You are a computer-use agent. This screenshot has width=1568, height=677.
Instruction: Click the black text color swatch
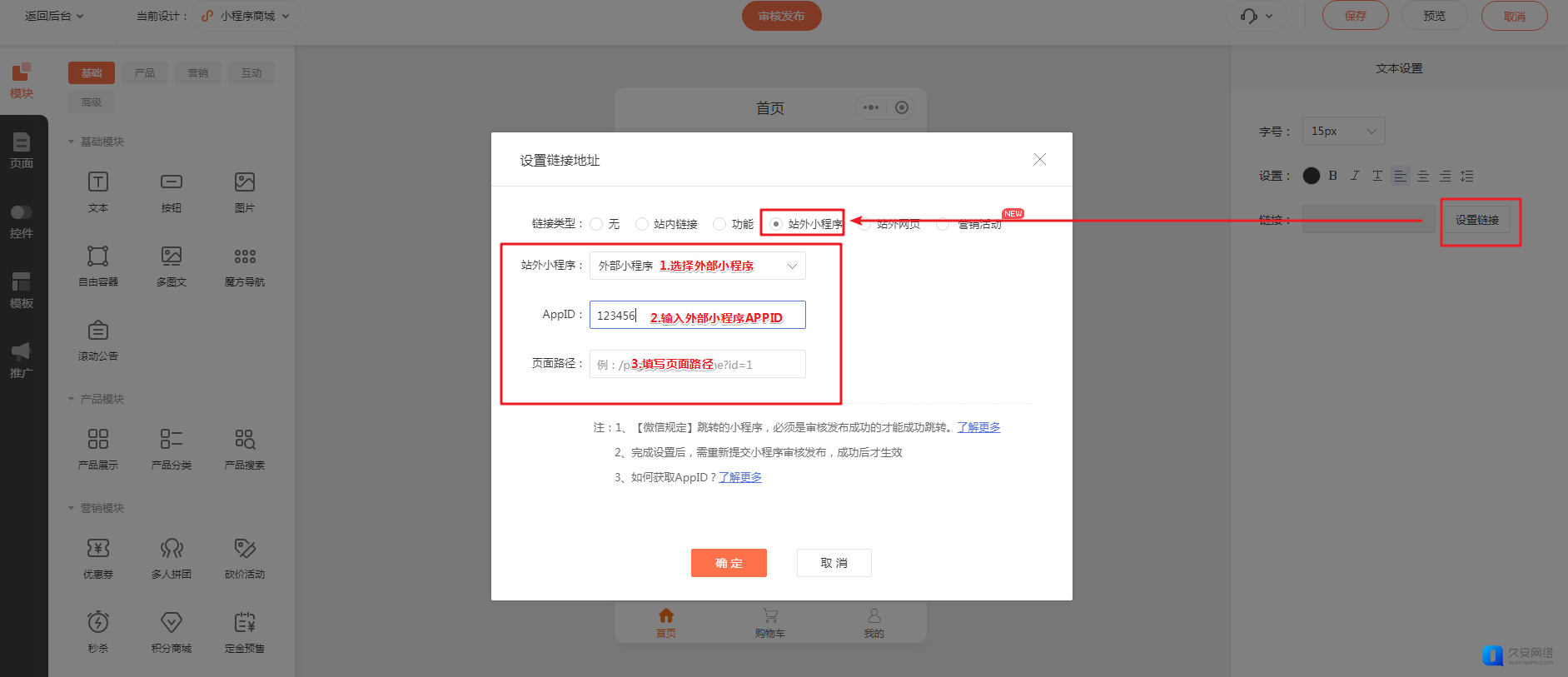[x=1311, y=176]
